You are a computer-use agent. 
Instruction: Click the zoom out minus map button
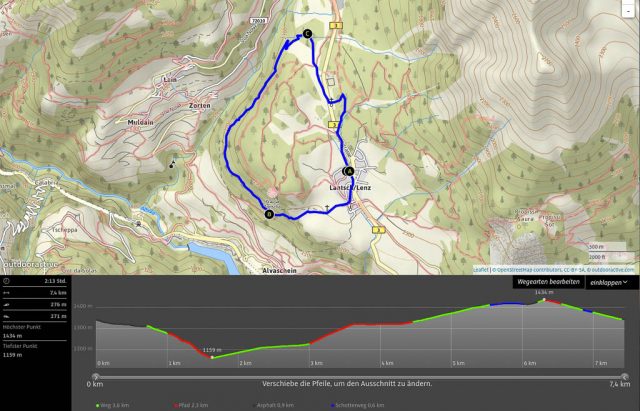[628, 11]
